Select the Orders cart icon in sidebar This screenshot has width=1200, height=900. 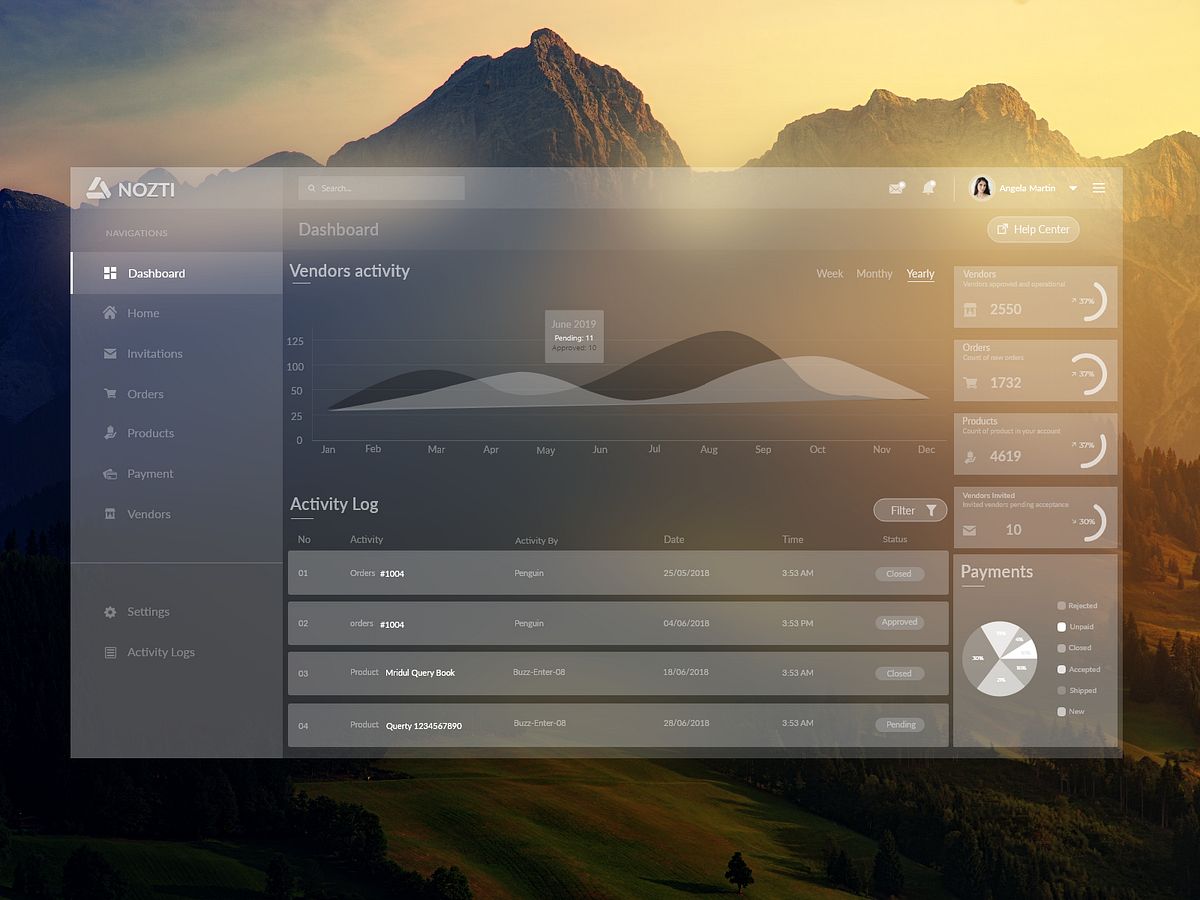tap(110, 393)
